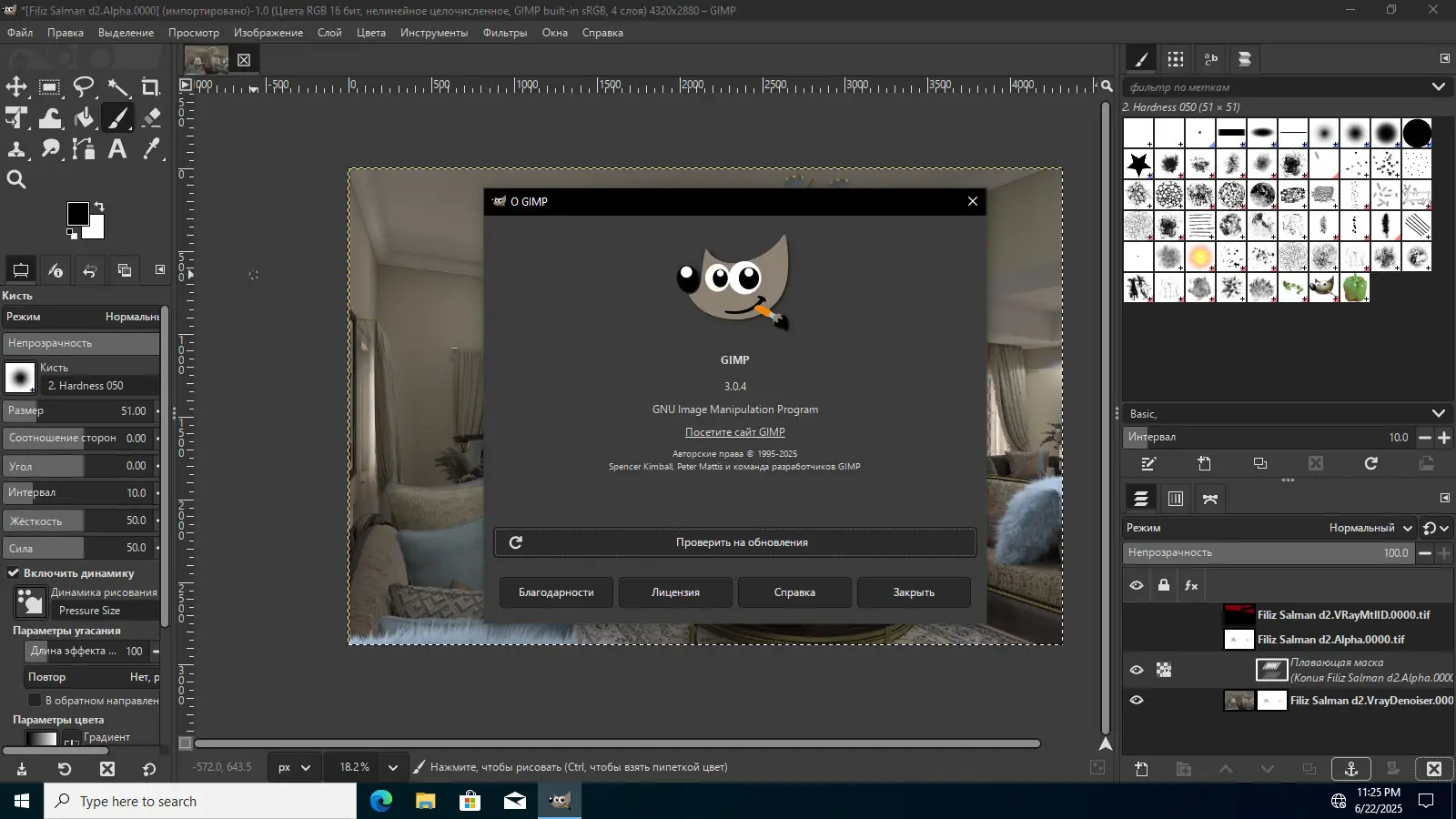
Task: Click 'Проверить на обновления' button
Action: coord(735,542)
